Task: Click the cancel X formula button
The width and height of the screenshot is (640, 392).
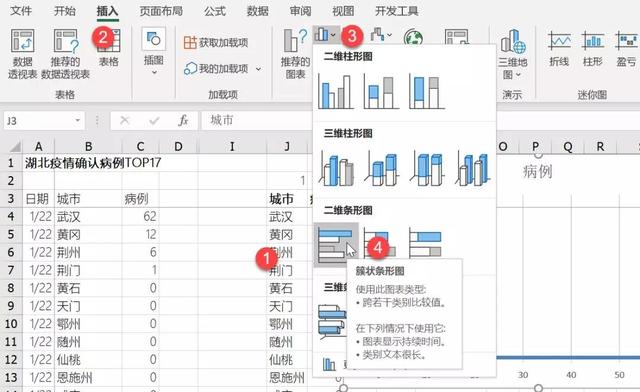Action: point(125,120)
